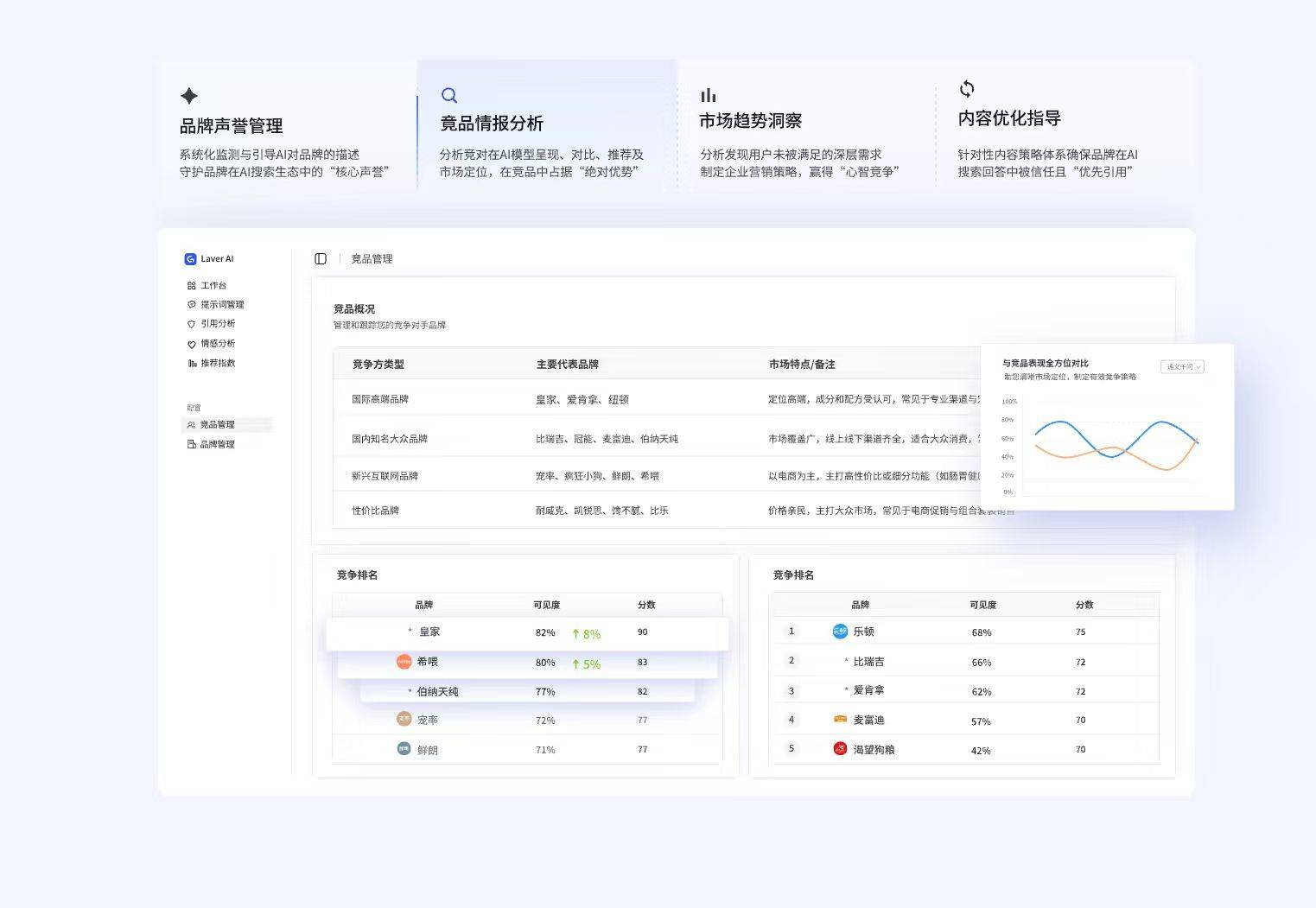
Task: Click the 竞争方类型 column header
Action: click(378, 365)
